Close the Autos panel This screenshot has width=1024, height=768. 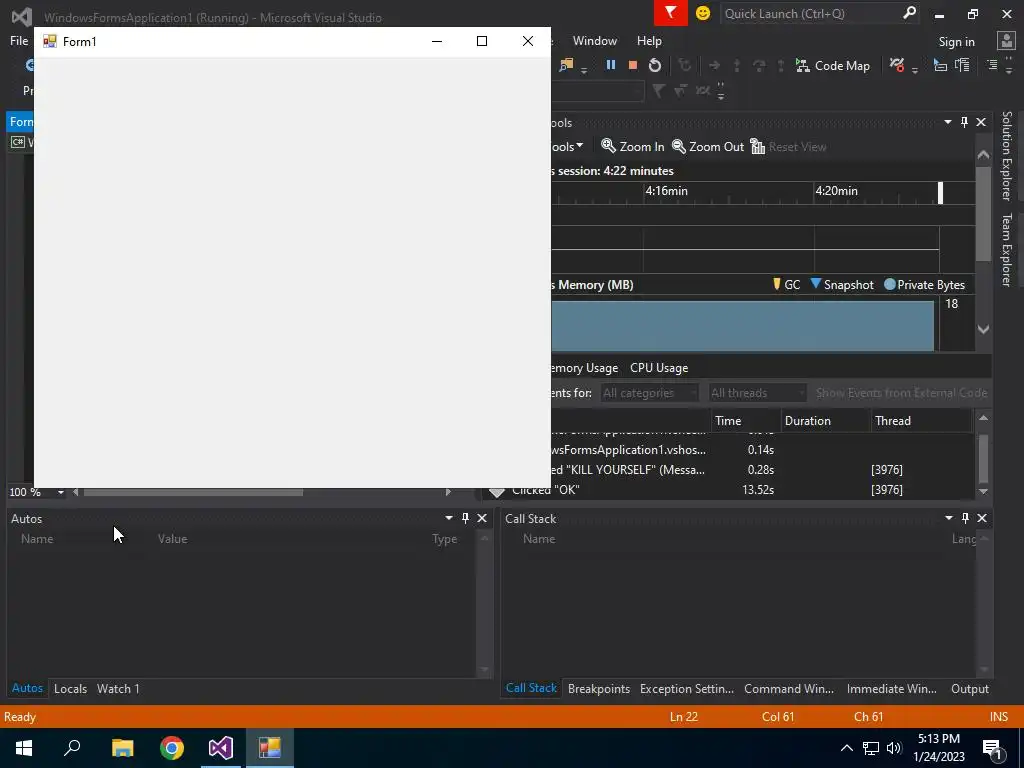(482, 518)
